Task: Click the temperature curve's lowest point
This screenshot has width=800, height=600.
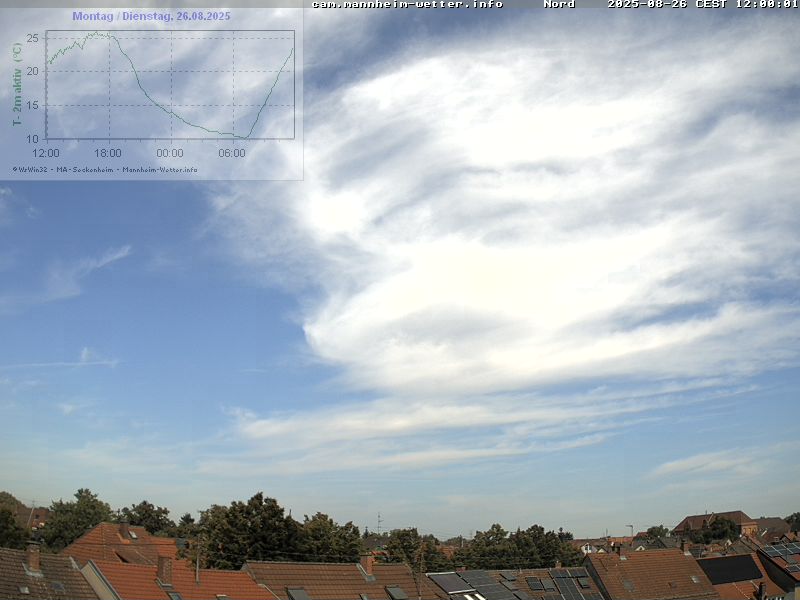Action: click(244, 137)
